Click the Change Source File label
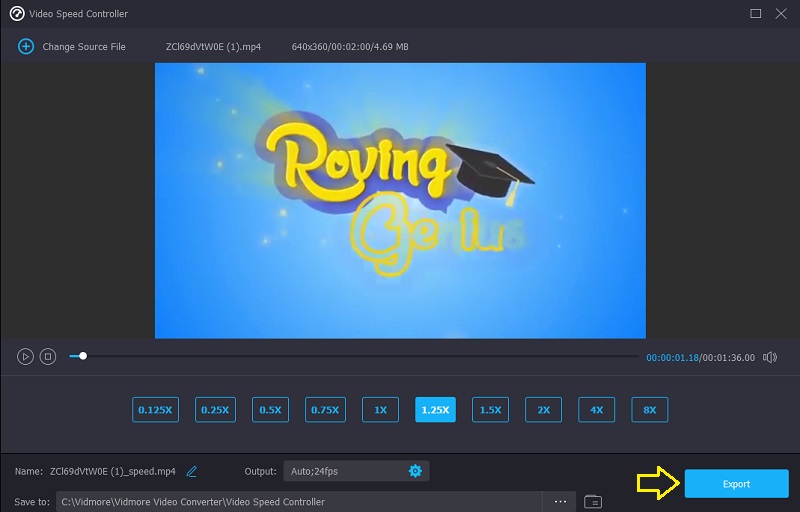Viewport: 800px width, 512px height. click(84, 47)
